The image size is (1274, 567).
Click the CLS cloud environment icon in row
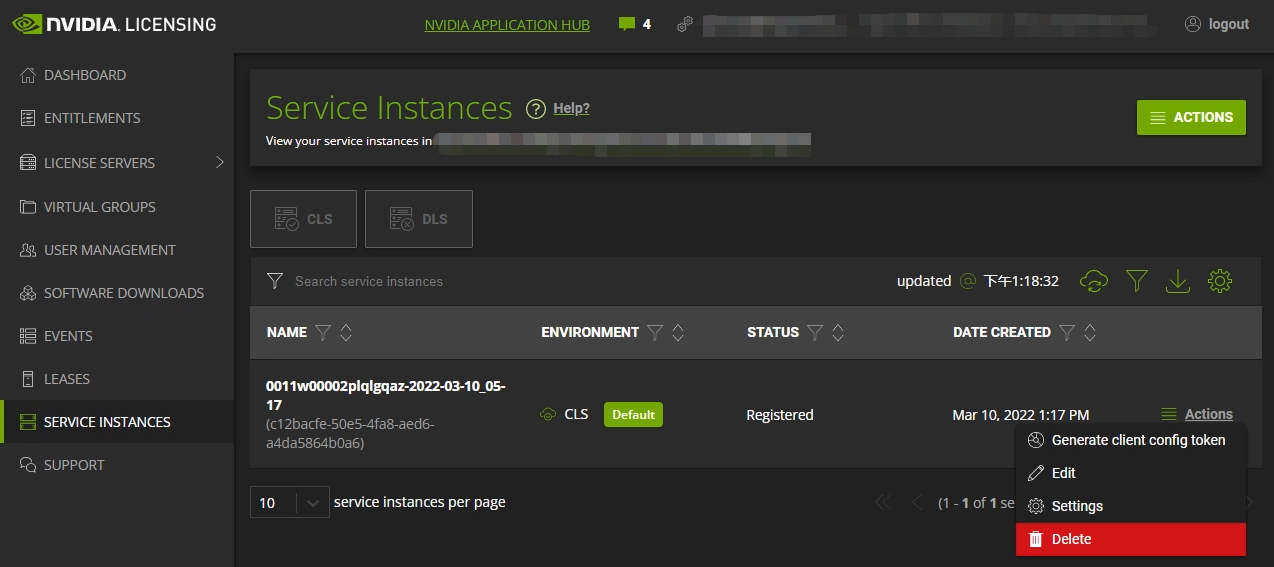[547, 414]
